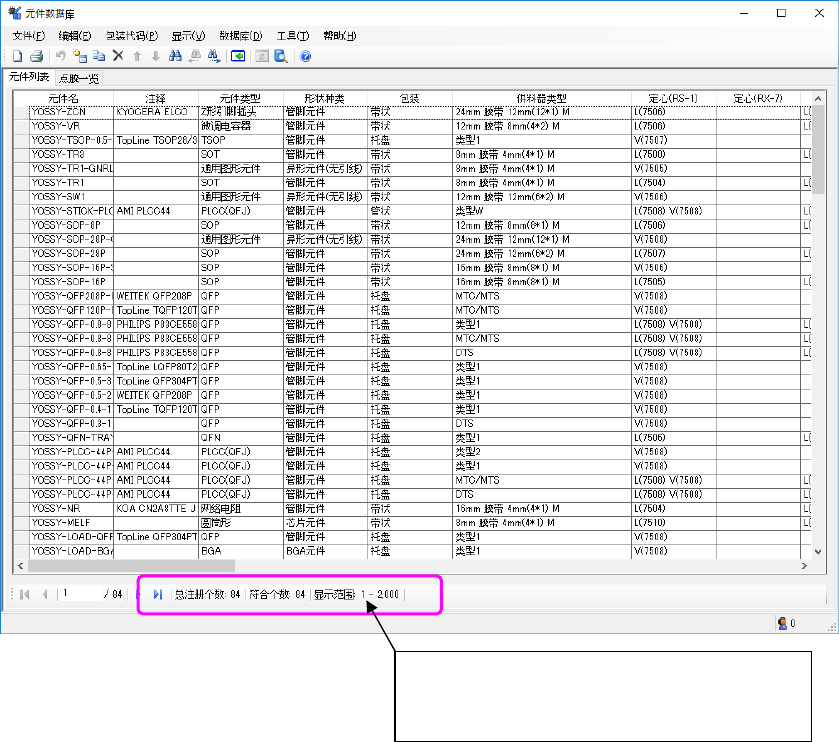Click the blue Help question mark icon
This screenshot has width=839, height=742.
click(x=305, y=57)
